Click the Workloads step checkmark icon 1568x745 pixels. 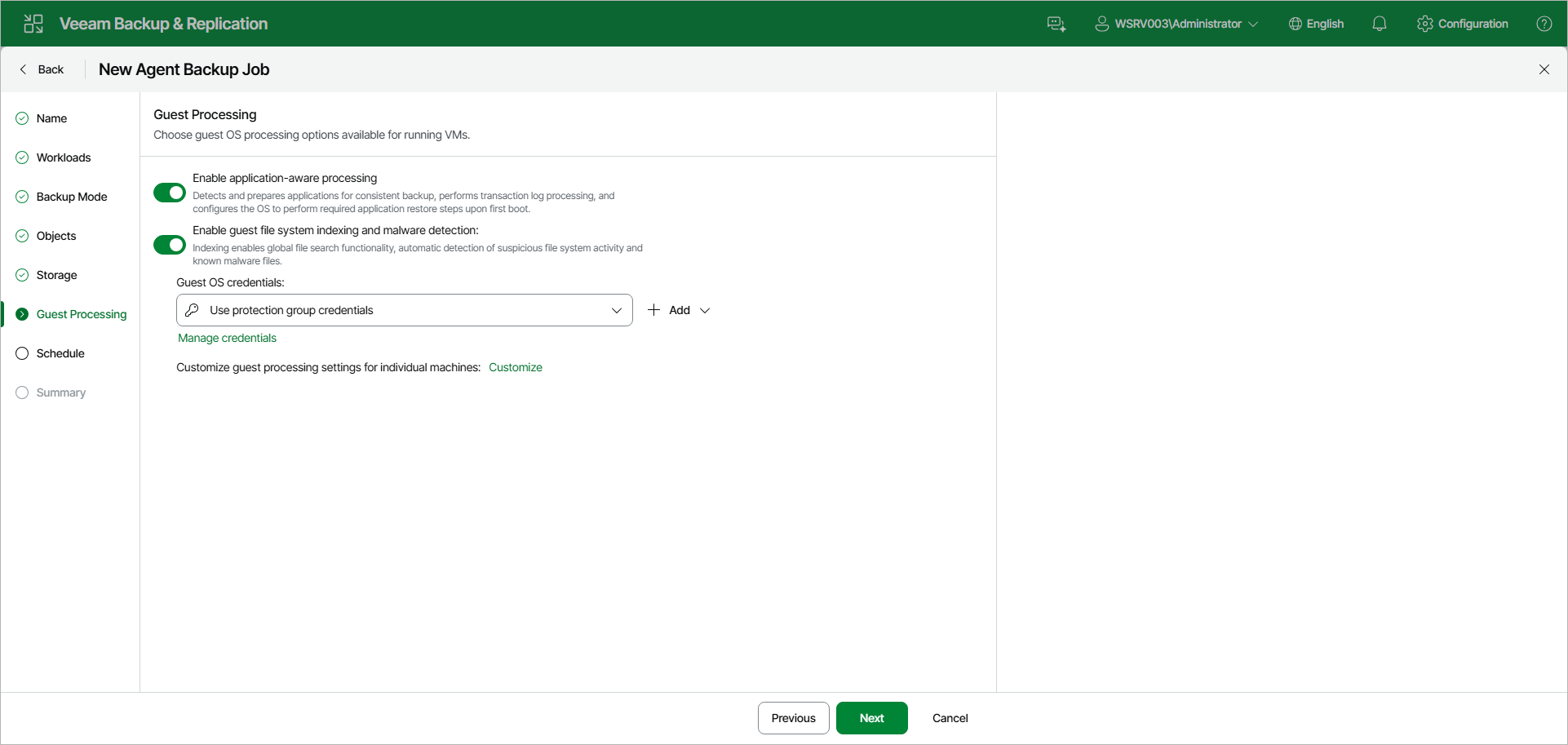pos(22,157)
